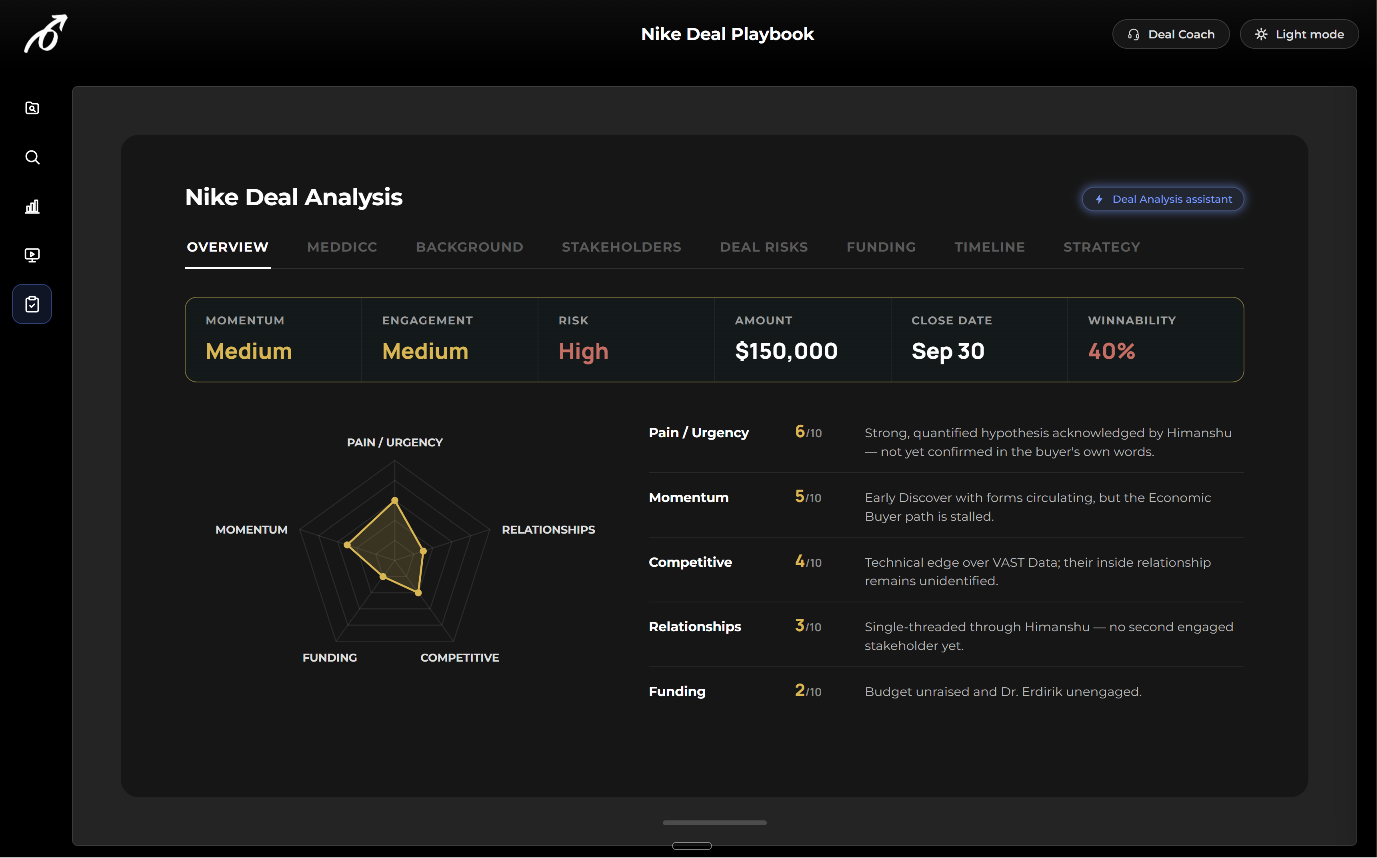Screen dimensions: 1377x858
Task: Click FUNDING label under radar chart
Action: click(x=329, y=658)
